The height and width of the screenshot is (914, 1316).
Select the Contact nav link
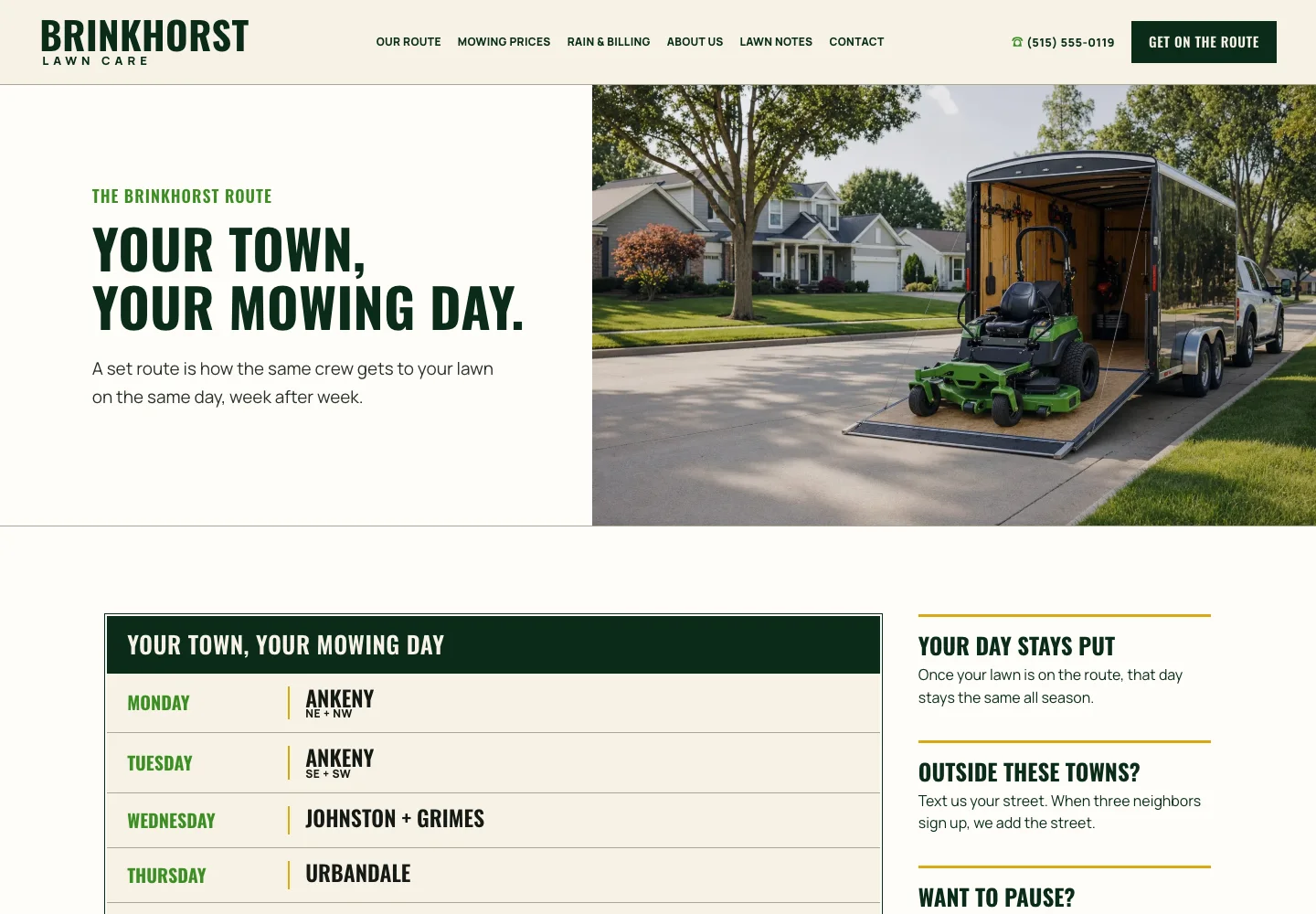point(856,42)
